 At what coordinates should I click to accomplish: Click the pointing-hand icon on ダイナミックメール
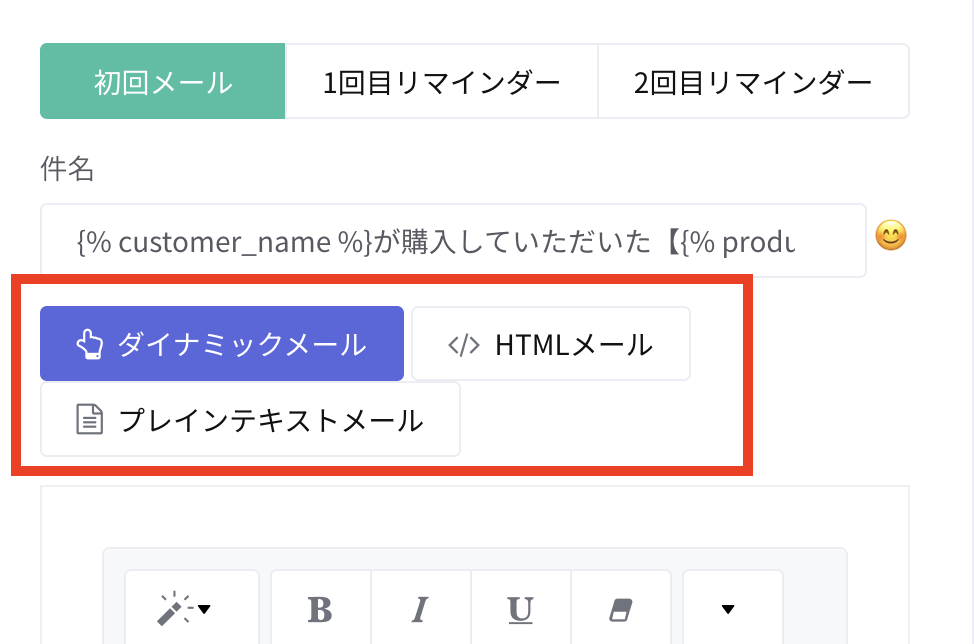(90, 345)
